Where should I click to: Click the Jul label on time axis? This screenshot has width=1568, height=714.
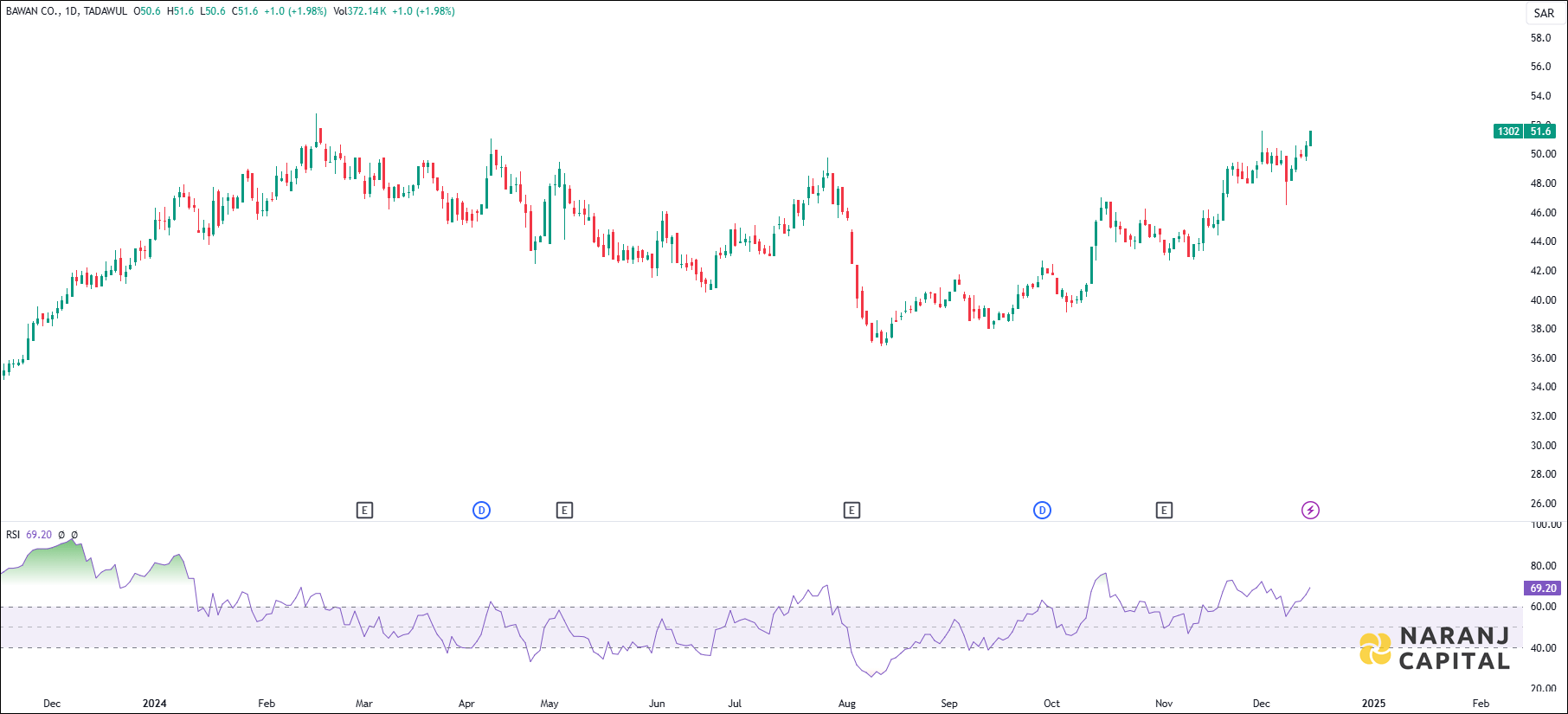pyautogui.click(x=735, y=704)
